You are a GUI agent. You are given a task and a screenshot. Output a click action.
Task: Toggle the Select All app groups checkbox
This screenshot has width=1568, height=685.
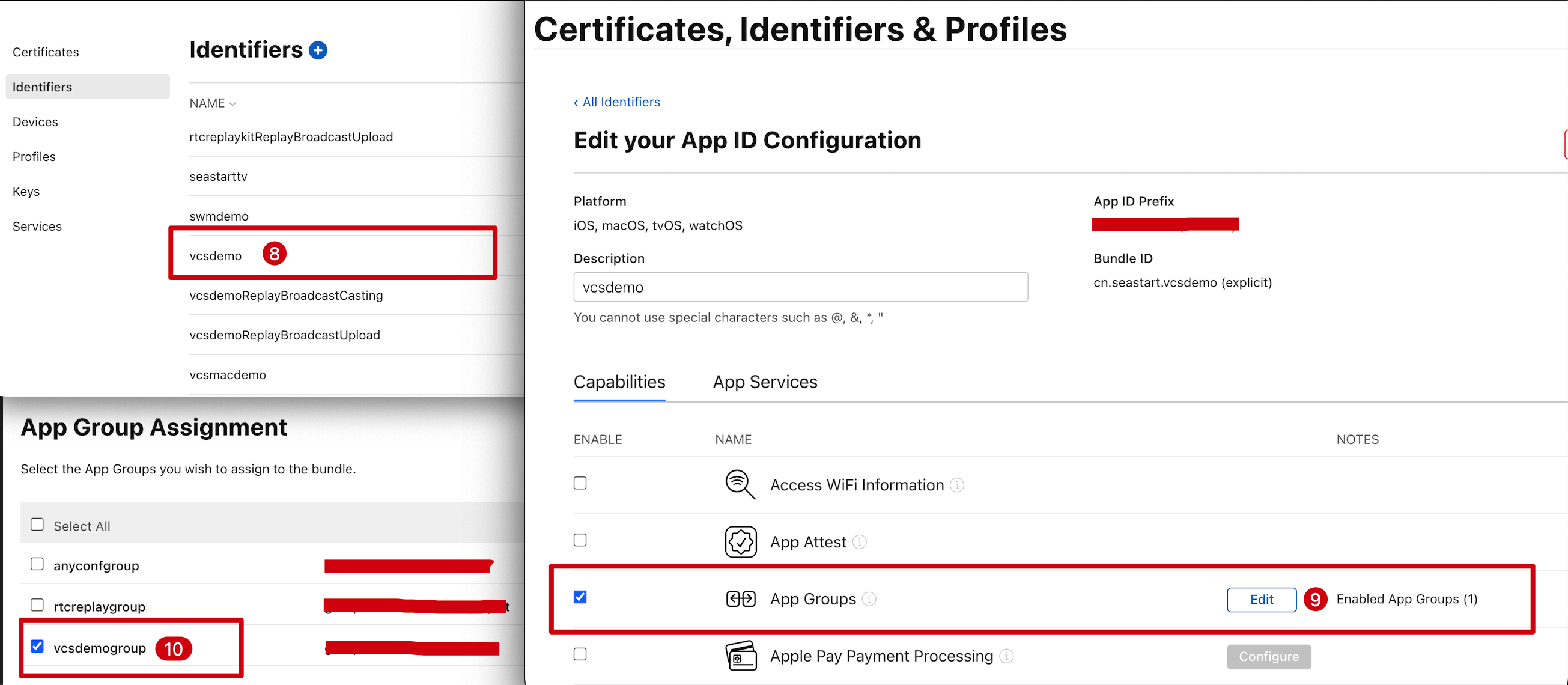(x=37, y=525)
